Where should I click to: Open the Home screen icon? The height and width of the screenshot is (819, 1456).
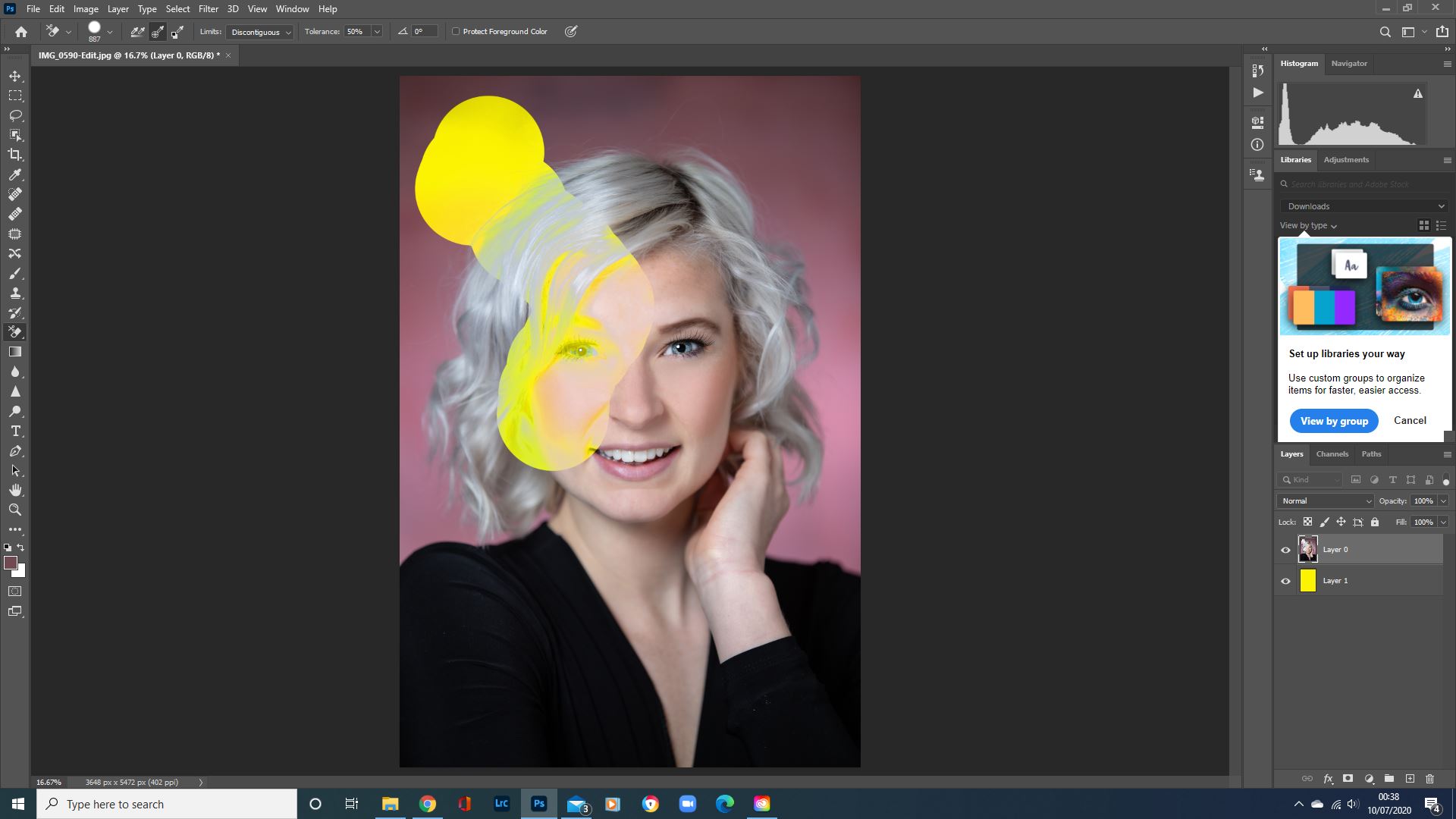click(20, 31)
